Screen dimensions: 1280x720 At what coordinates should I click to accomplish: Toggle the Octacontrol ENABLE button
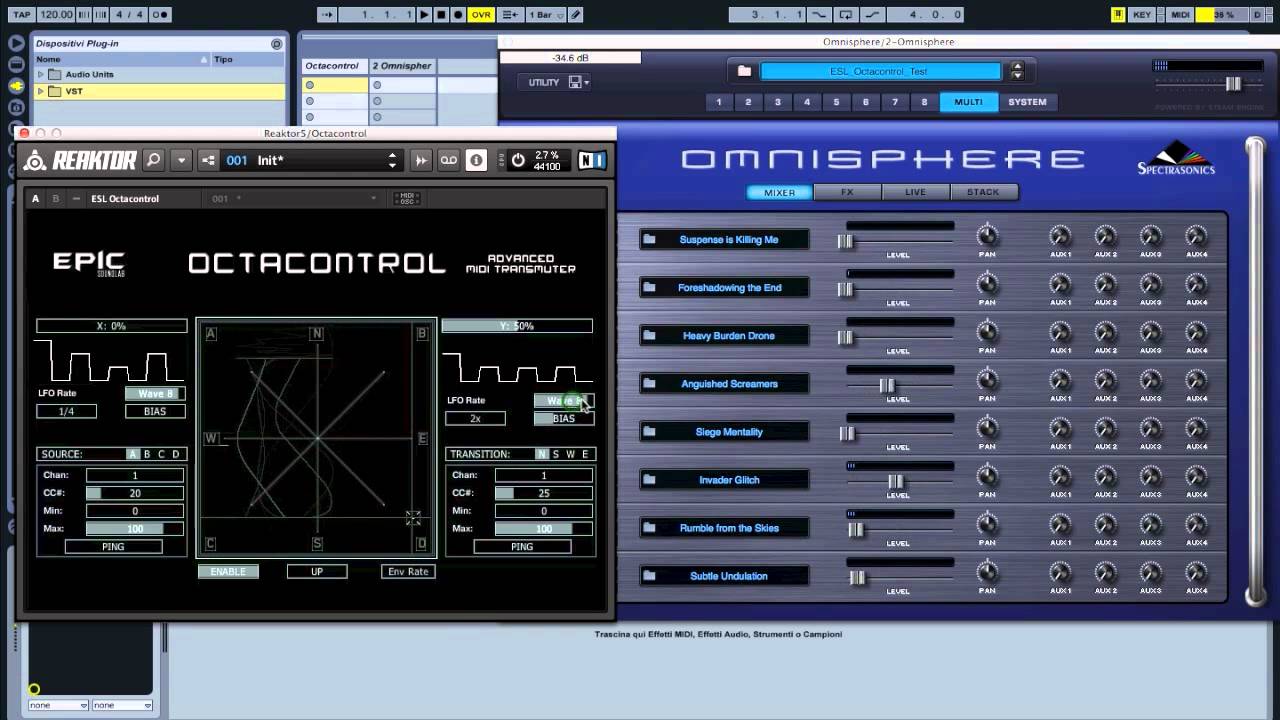(x=228, y=571)
